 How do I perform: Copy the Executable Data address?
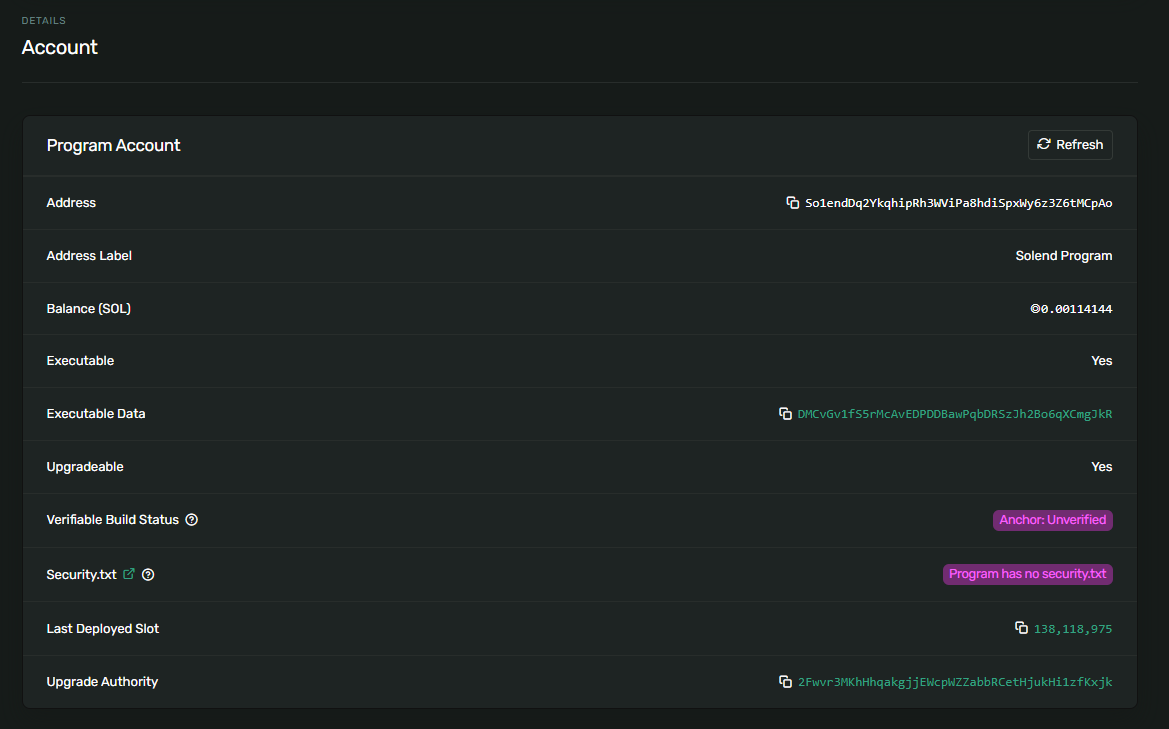click(785, 414)
